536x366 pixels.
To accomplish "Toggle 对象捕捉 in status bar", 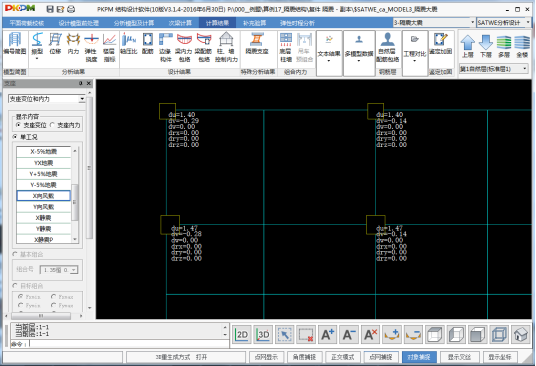I will tap(419, 357).
